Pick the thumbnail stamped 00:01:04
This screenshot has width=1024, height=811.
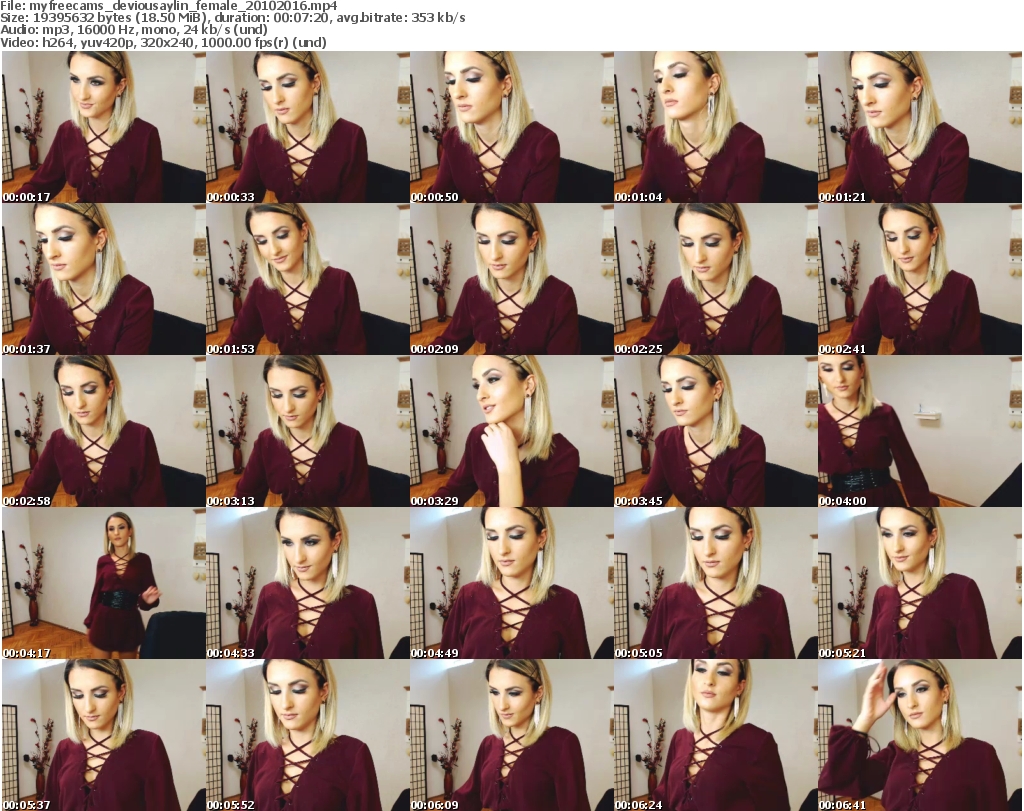pos(715,127)
